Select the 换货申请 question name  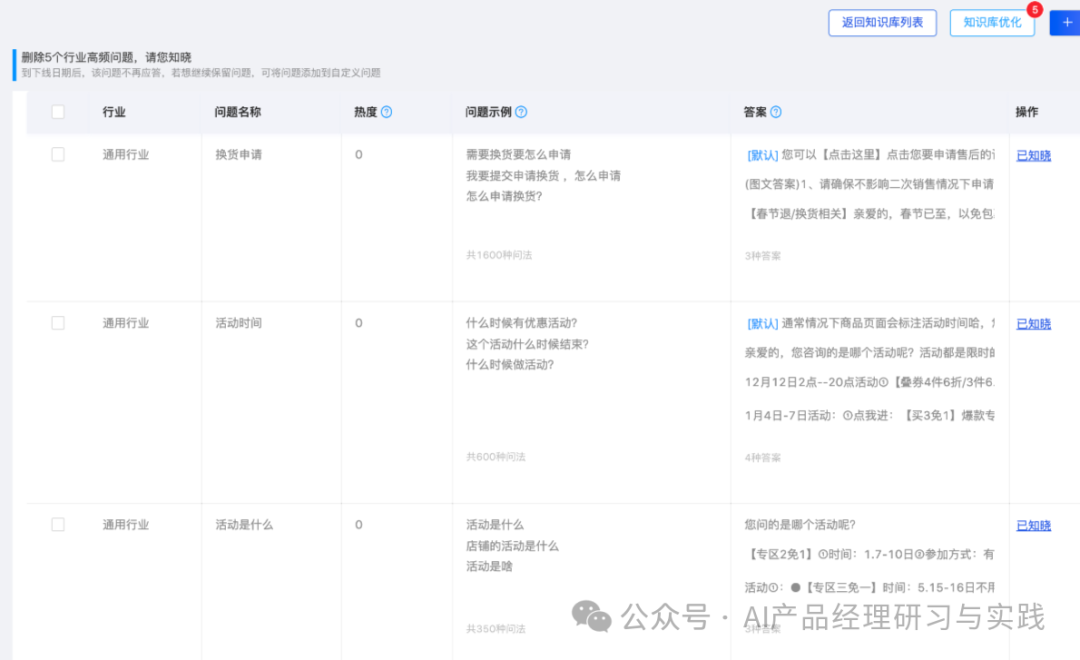coord(238,154)
